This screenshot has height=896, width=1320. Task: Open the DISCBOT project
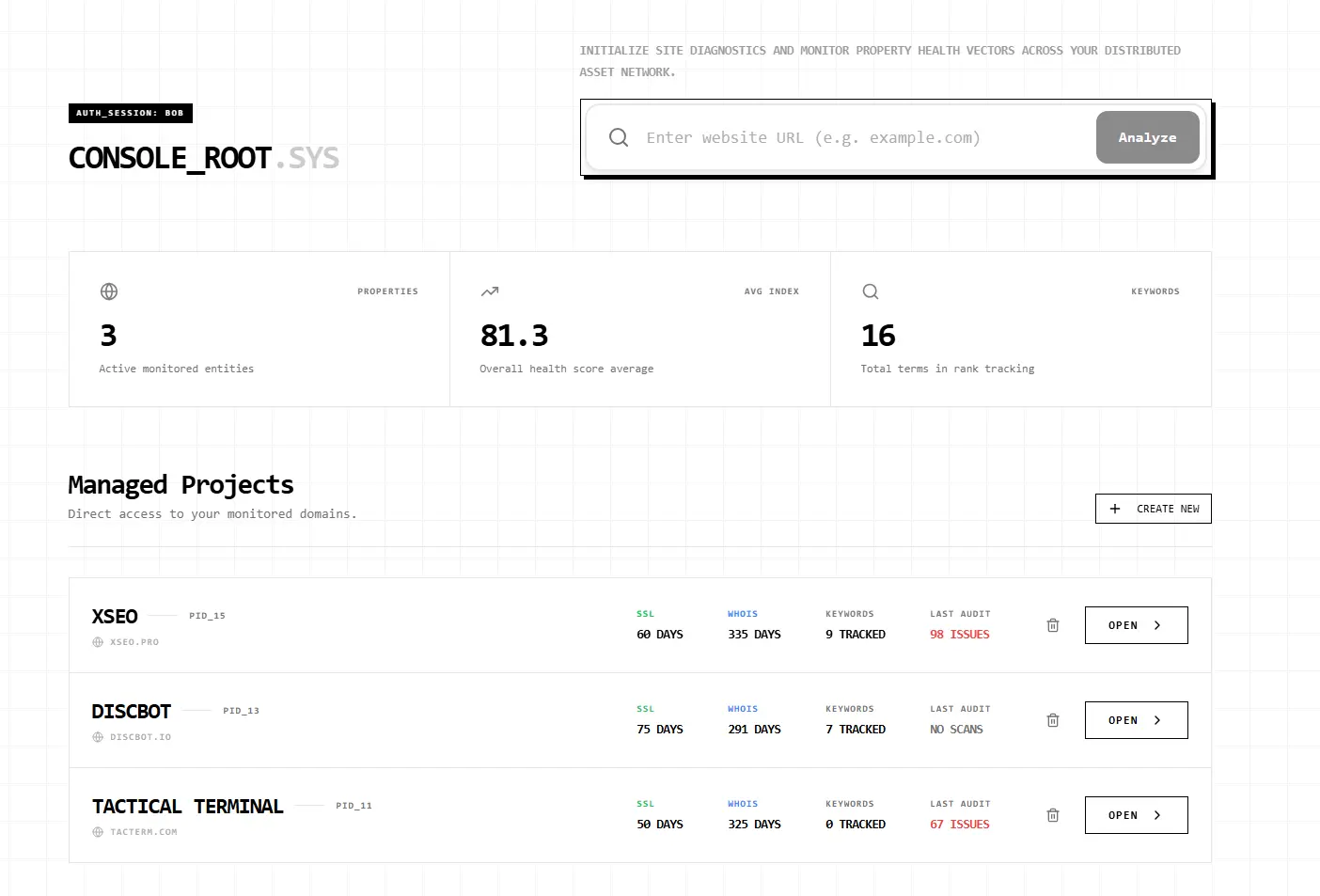(x=1137, y=720)
